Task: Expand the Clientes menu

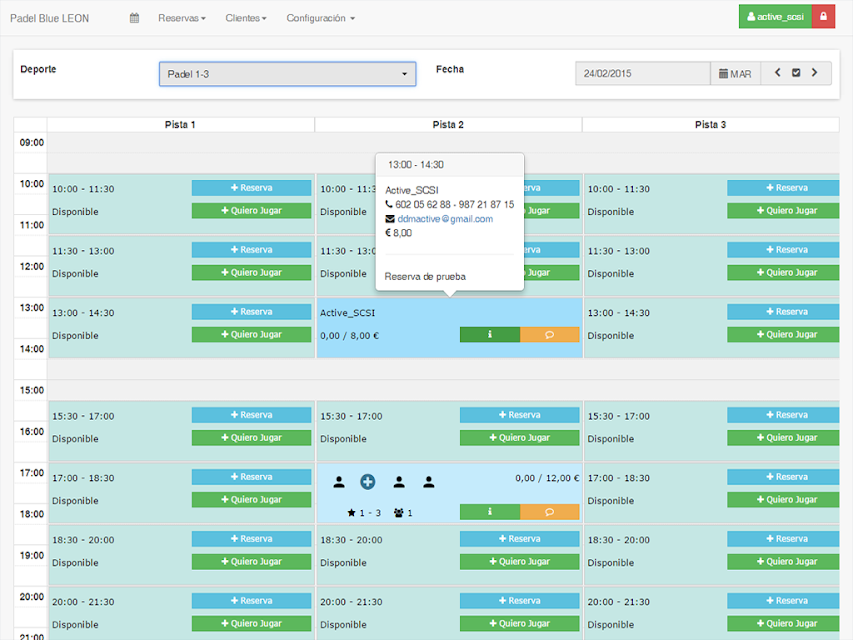Action: (246, 18)
